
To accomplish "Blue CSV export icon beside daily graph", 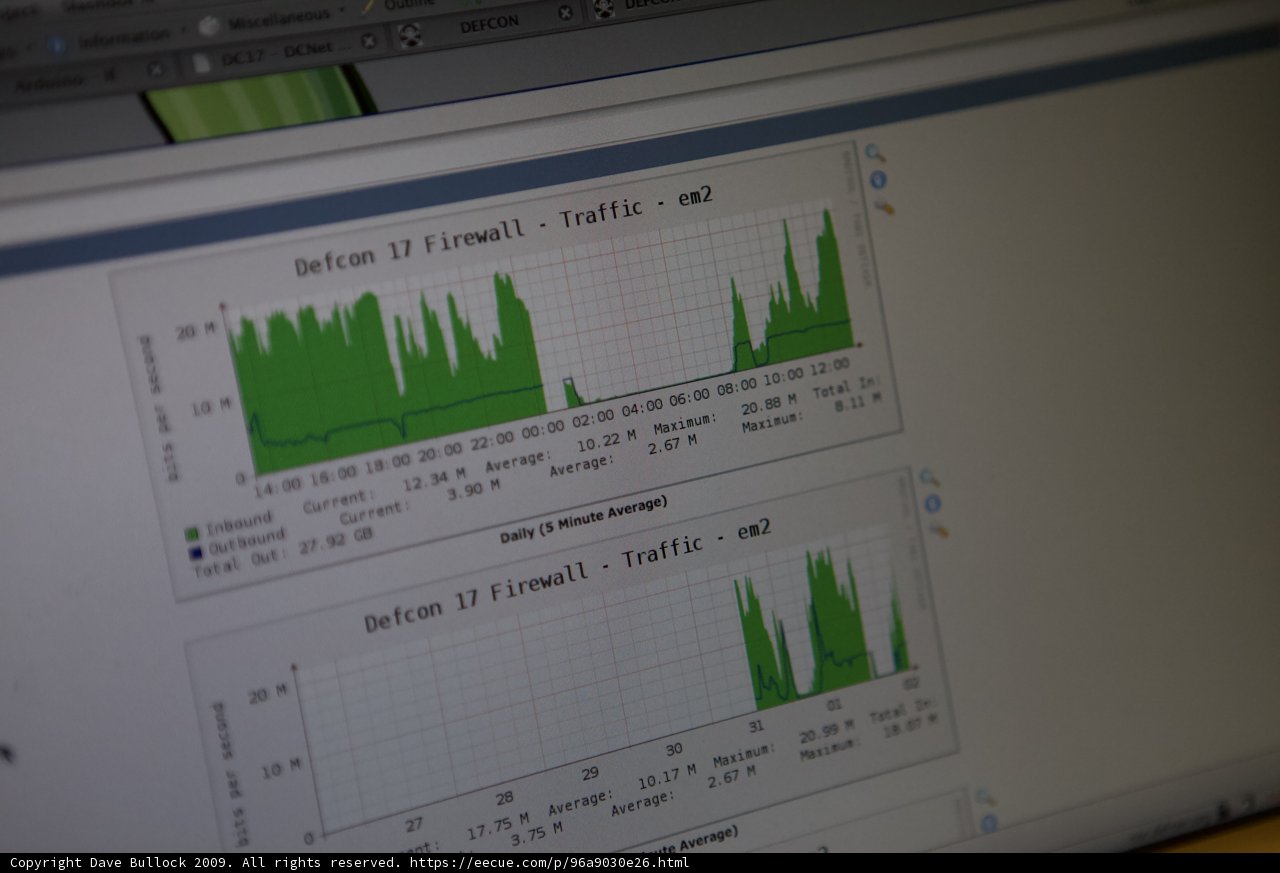I will tap(879, 180).
